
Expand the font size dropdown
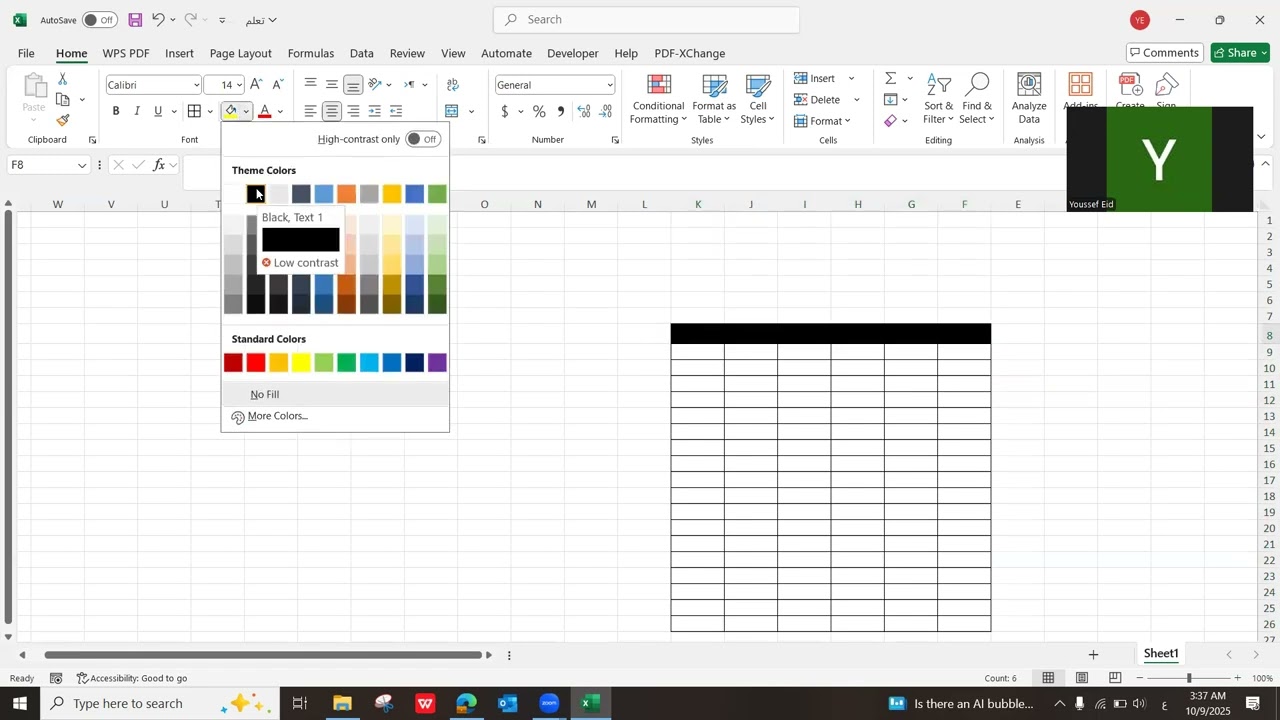point(240,85)
